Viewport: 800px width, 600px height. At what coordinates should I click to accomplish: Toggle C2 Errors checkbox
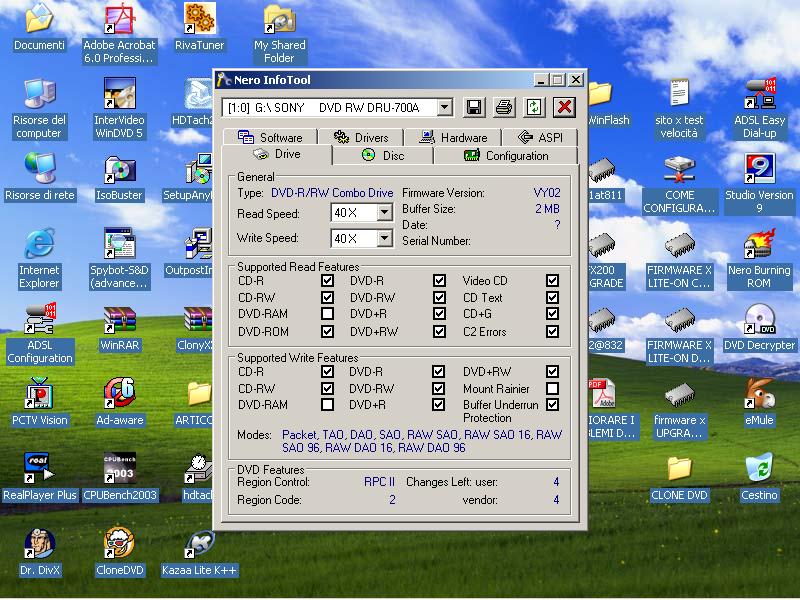pos(552,332)
